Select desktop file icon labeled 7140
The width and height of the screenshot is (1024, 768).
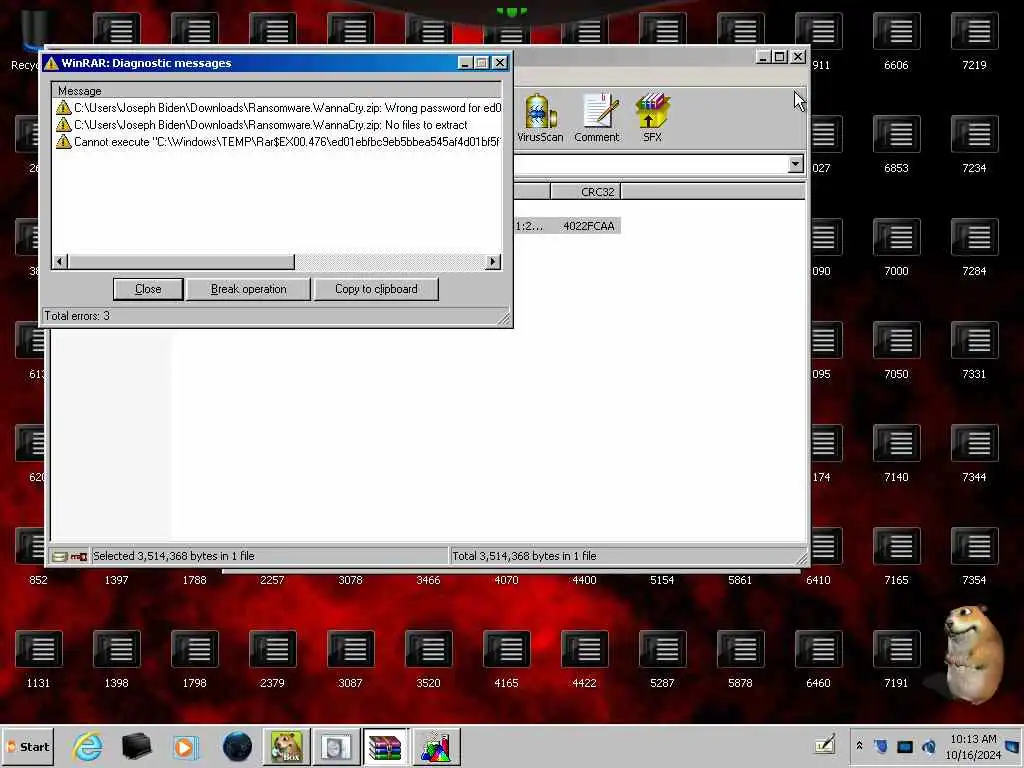(x=896, y=455)
